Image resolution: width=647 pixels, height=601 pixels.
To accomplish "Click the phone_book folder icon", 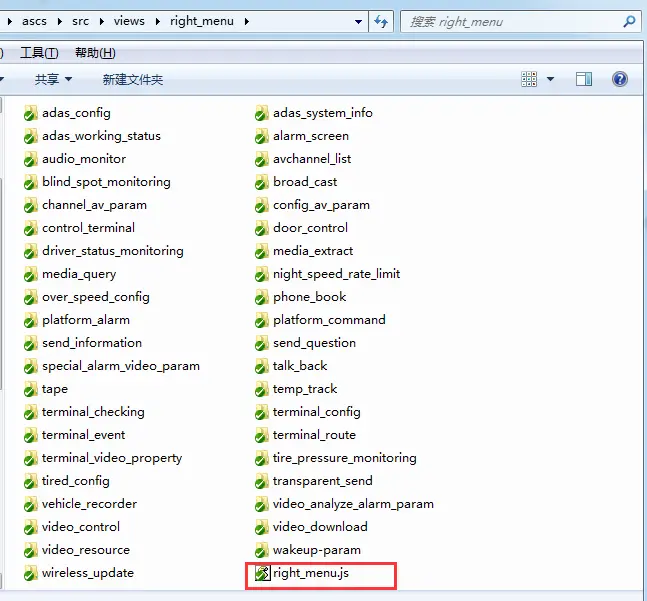I will click(x=262, y=297).
